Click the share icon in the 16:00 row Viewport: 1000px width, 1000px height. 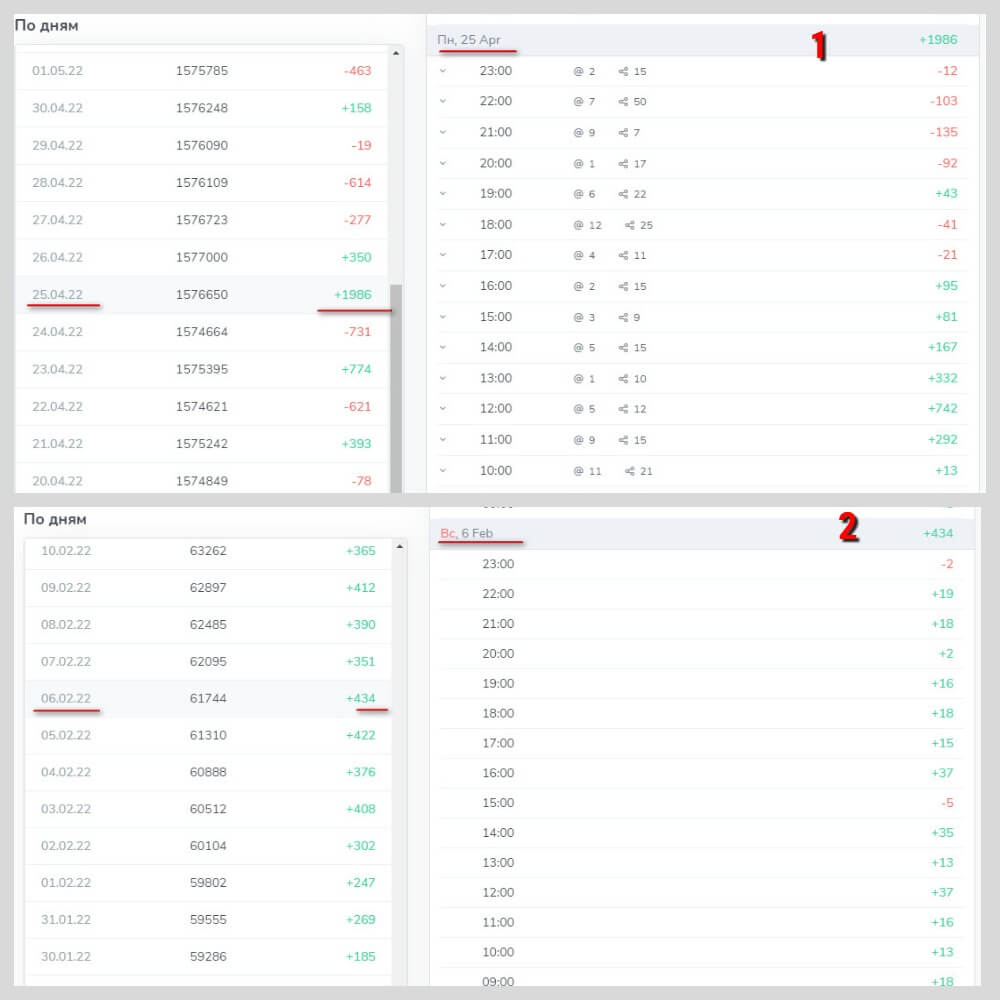pos(624,287)
